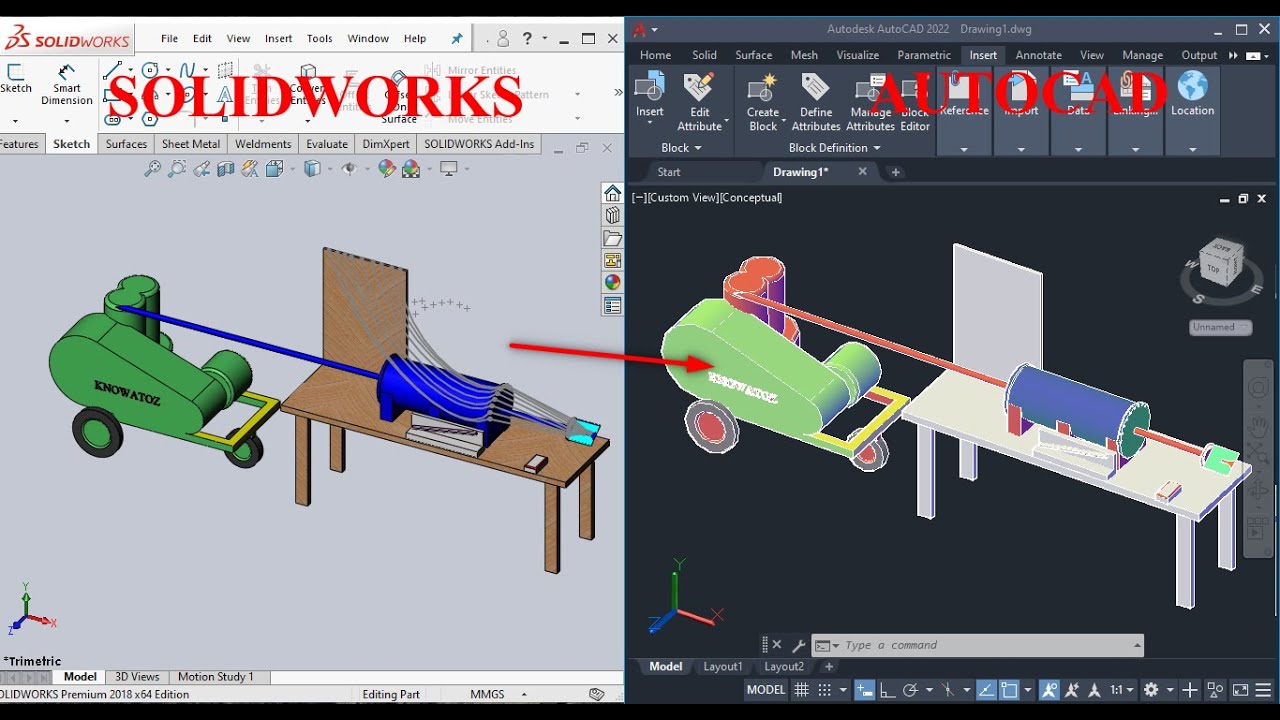Add a new AutoCAD layout tab
This screenshot has width=1280, height=720.
point(829,667)
